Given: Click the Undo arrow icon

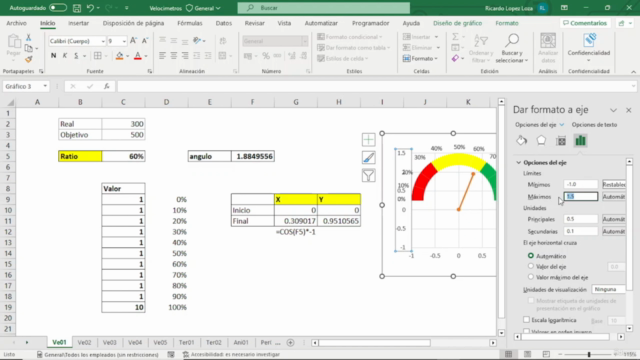Looking at the screenshot, I should pyautogui.click(x=90, y=8).
